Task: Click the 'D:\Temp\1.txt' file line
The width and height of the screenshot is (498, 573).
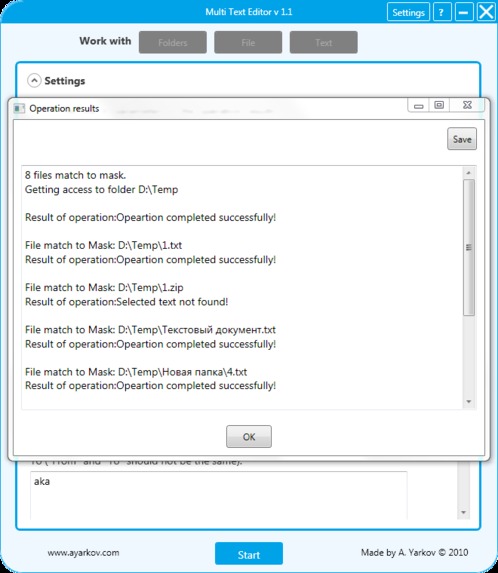Action: click(x=103, y=245)
